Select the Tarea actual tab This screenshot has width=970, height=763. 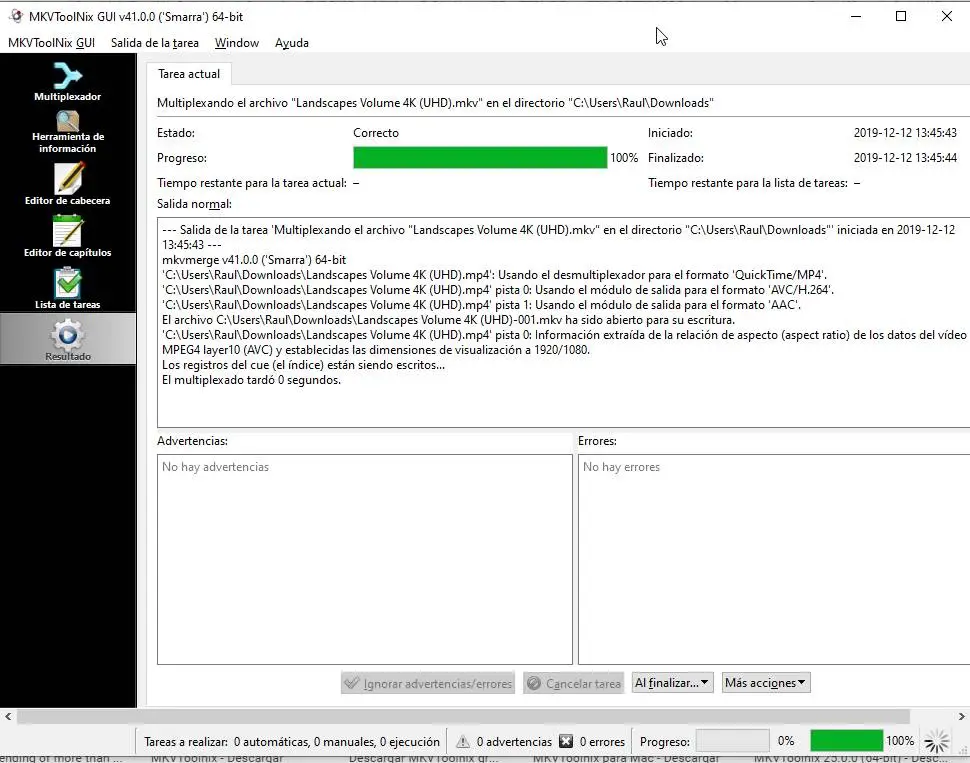189,74
